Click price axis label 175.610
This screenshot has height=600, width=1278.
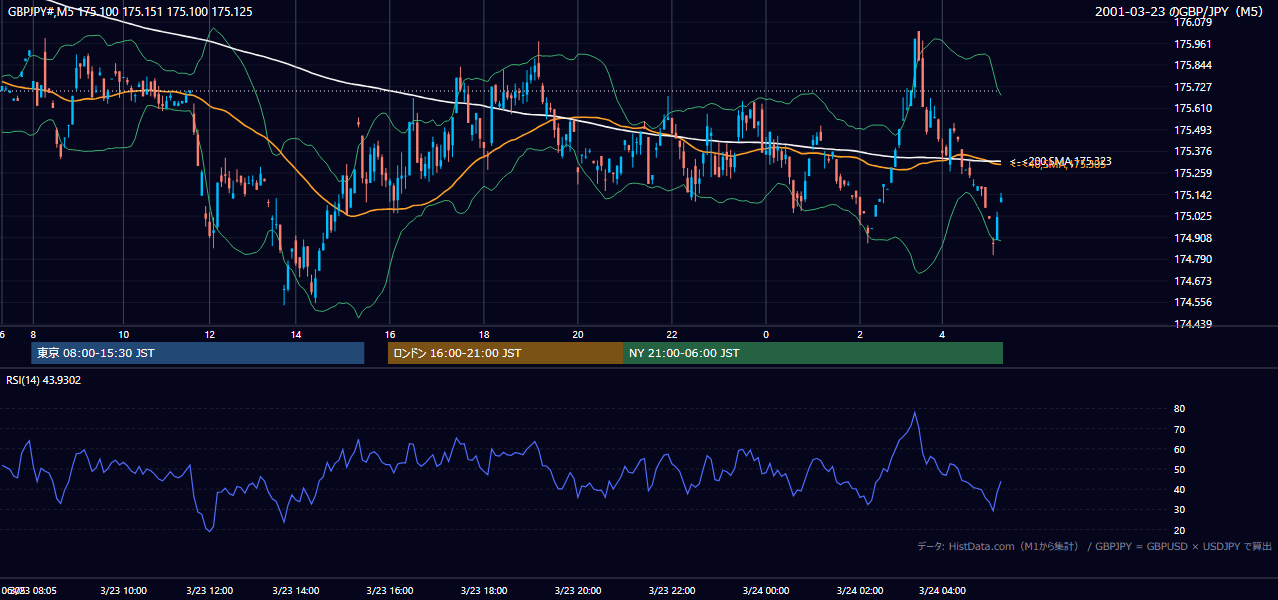click(x=1193, y=108)
